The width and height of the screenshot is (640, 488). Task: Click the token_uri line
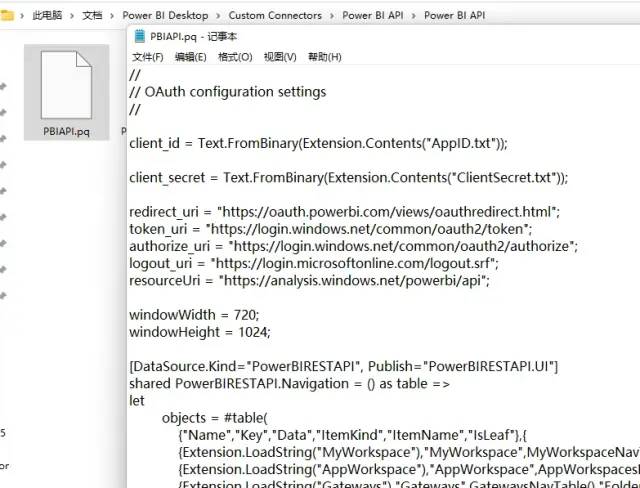331,229
